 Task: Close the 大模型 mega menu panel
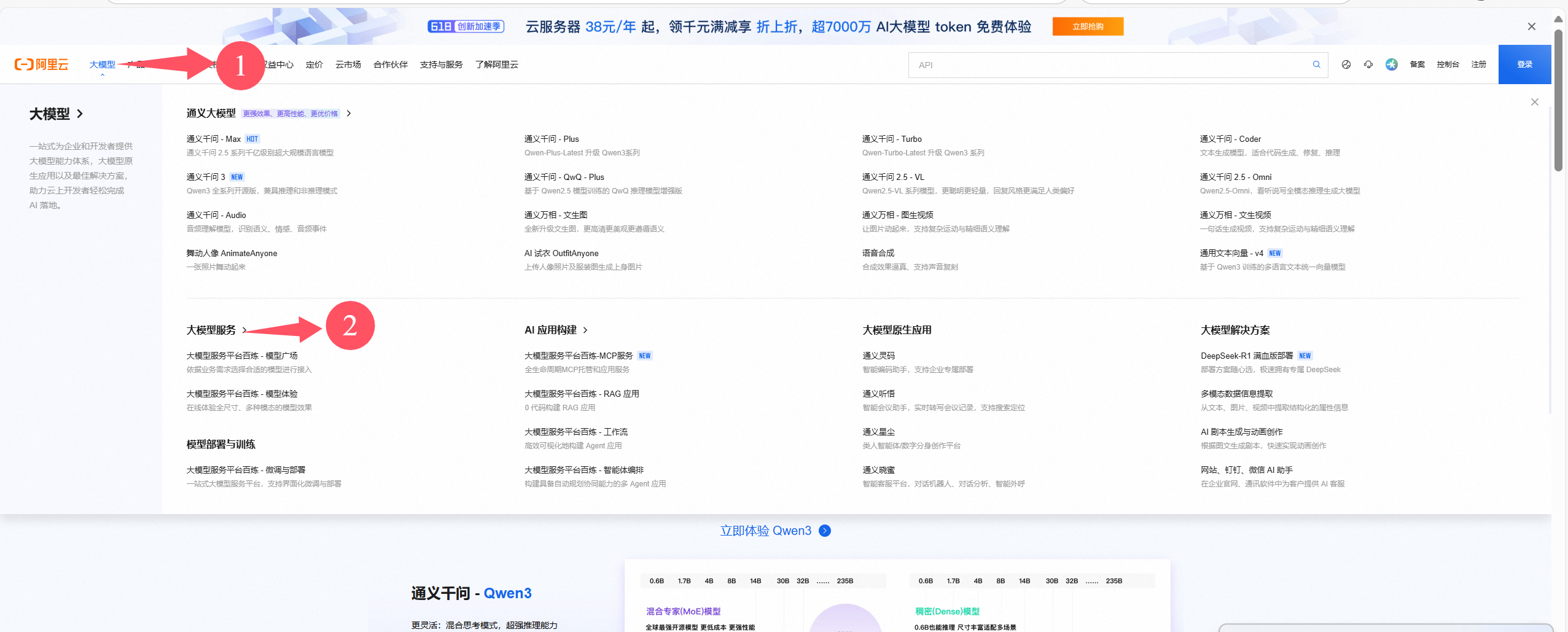(x=1534, y=102)
